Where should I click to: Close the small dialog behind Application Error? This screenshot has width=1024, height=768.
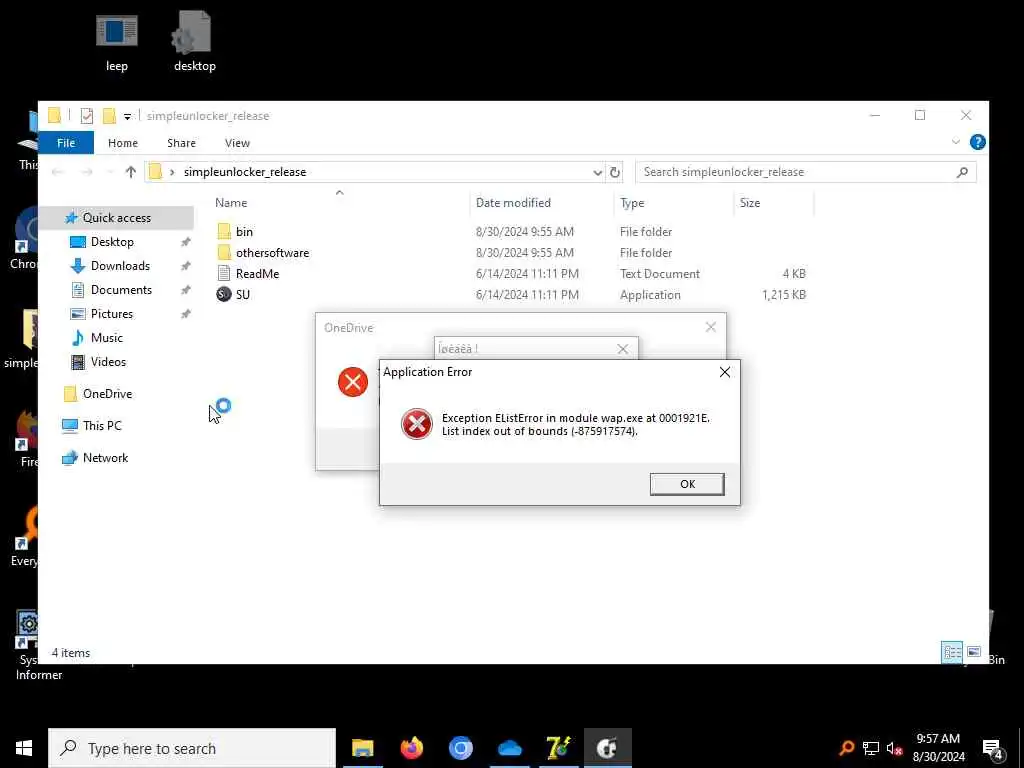[622, 349]
